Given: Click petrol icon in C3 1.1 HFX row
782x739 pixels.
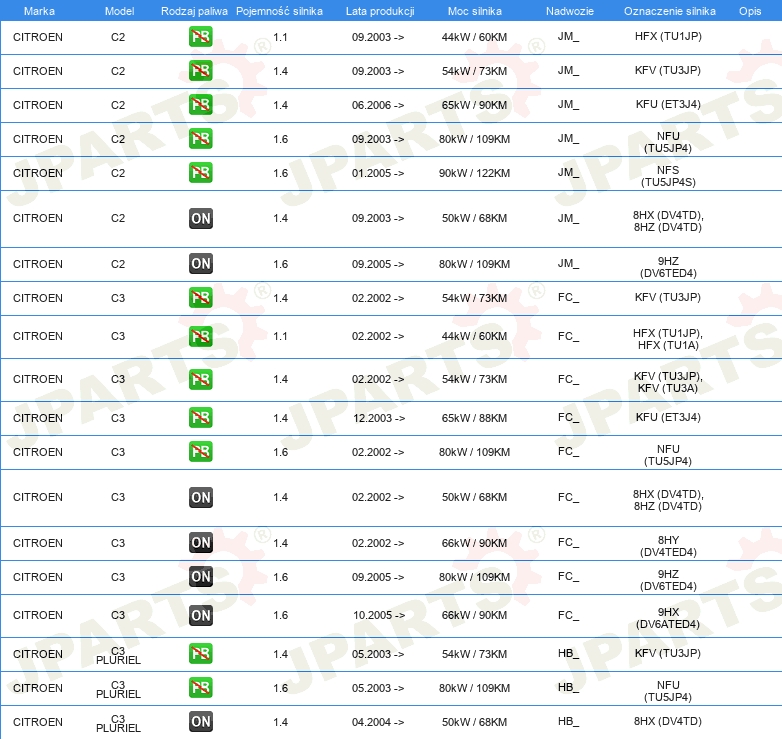Looking at the screenshot, I should coord(200,336).
